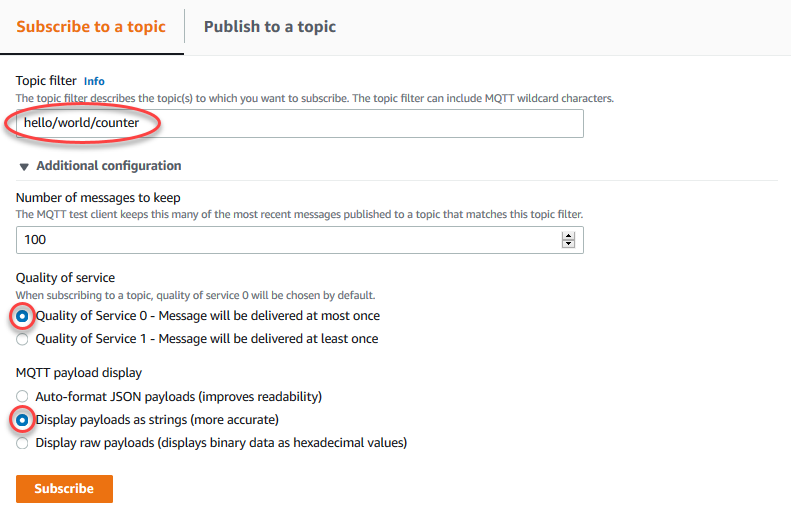Click the Quality of Service 0 label text
Image resolution: width=791 pixels, height=516 pixels.
[207, 316]
